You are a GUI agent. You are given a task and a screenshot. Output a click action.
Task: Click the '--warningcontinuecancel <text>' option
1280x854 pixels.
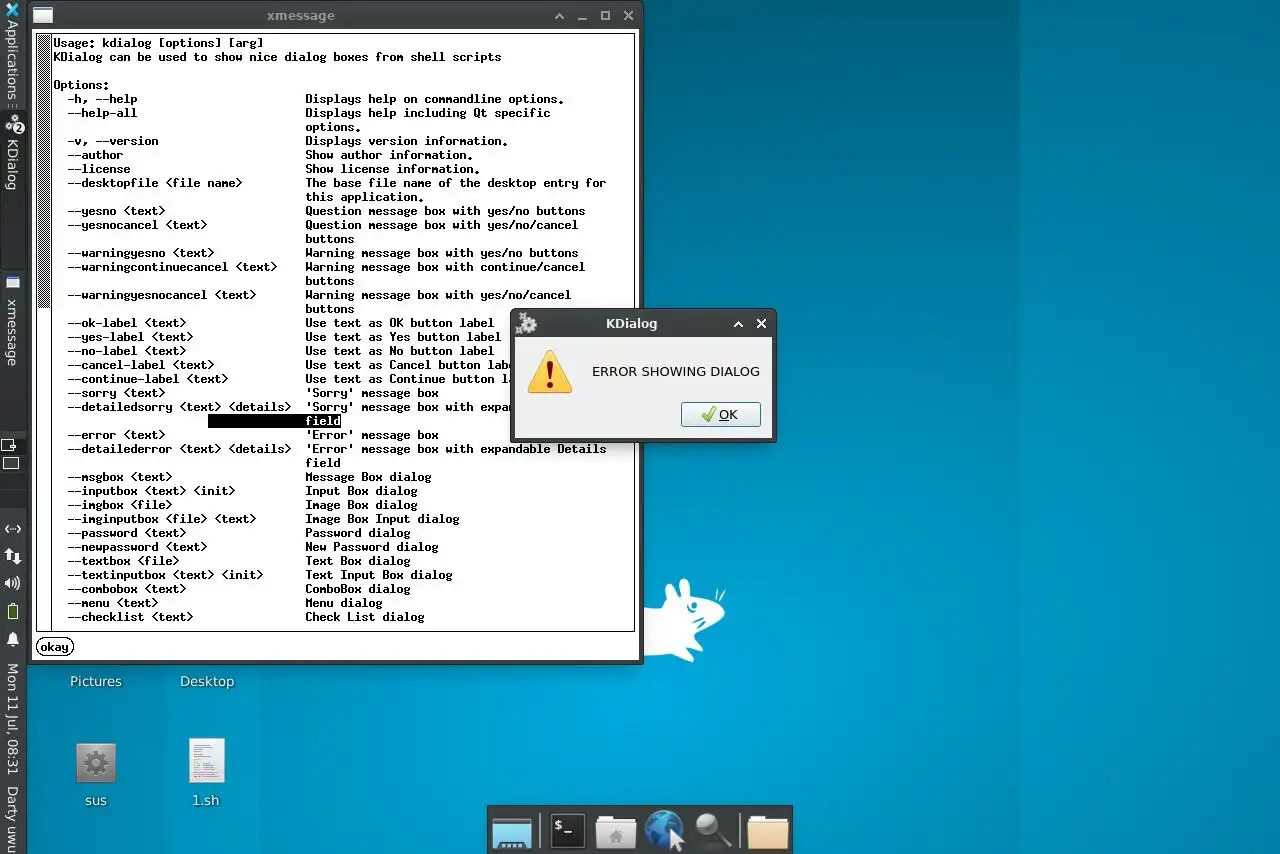(172, 267)
